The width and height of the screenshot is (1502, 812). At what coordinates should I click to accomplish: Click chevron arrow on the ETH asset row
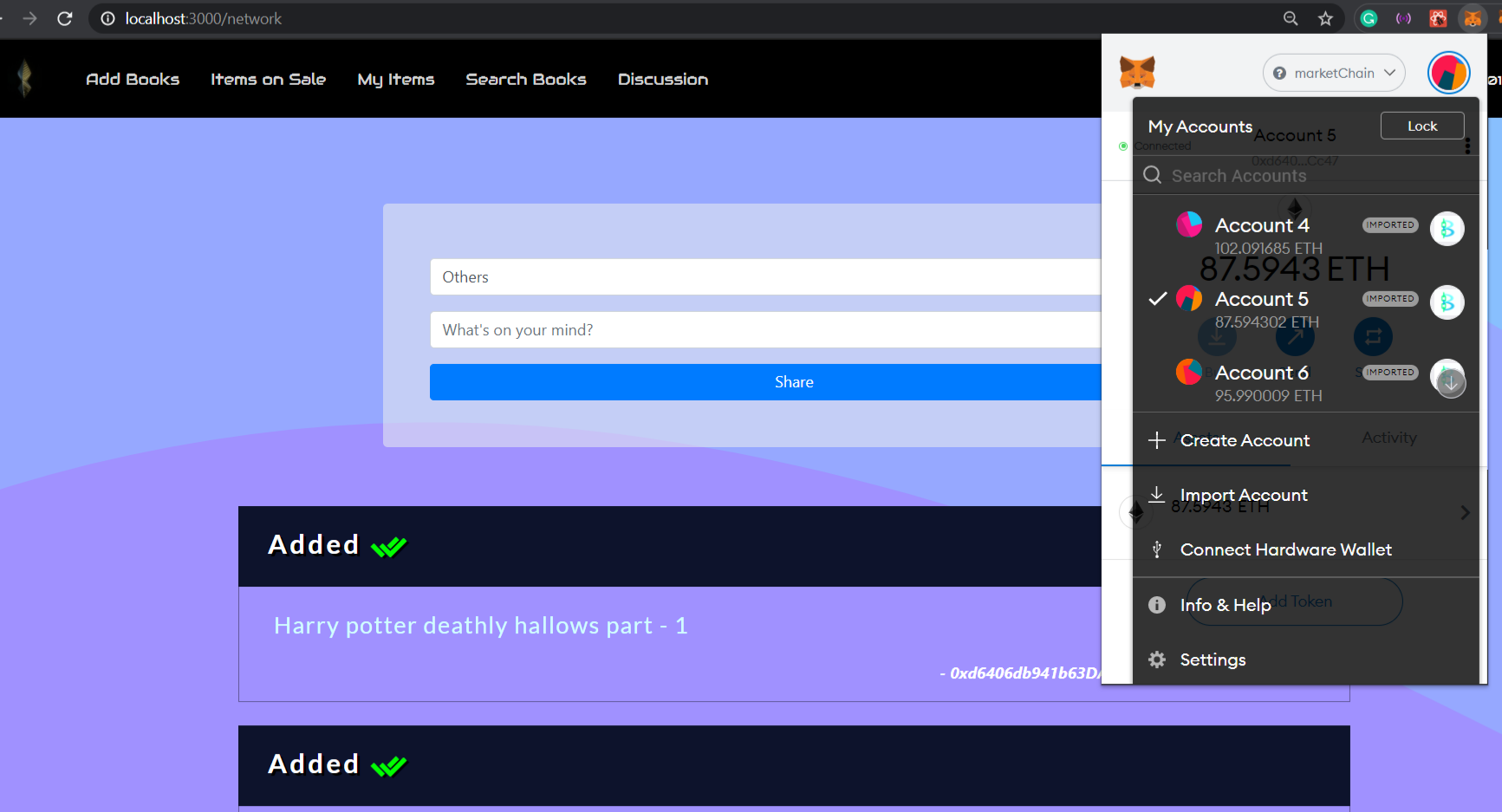[x=1465, y=512]
